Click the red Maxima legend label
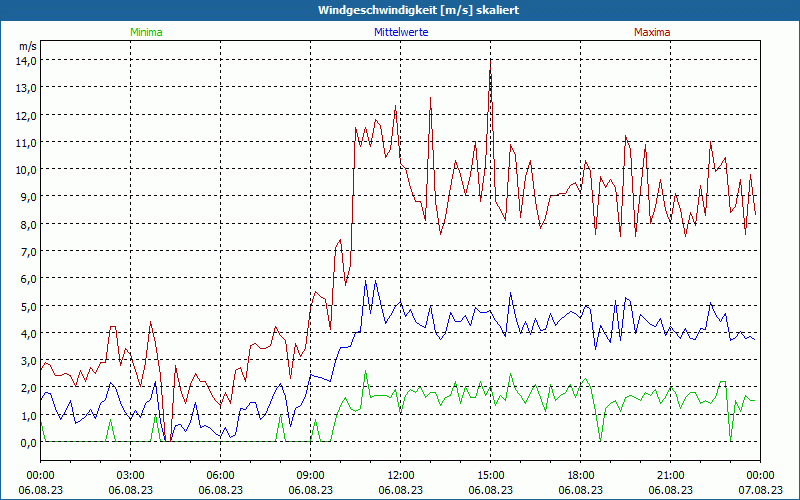The height and width of the screenshot is (500, 800). tap(652, 32)
